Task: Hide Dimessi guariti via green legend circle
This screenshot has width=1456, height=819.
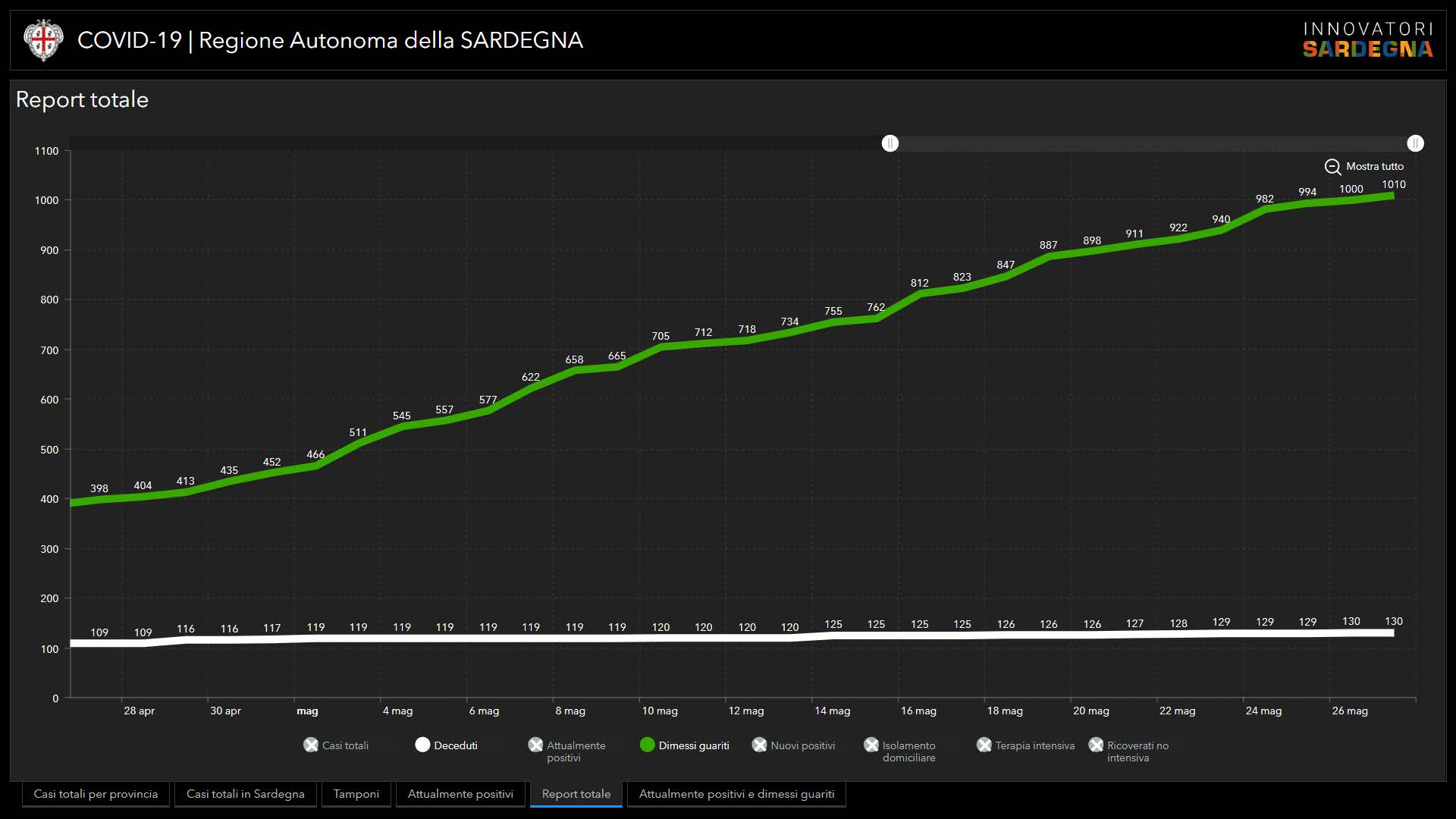Action: (x=647, y=745)
